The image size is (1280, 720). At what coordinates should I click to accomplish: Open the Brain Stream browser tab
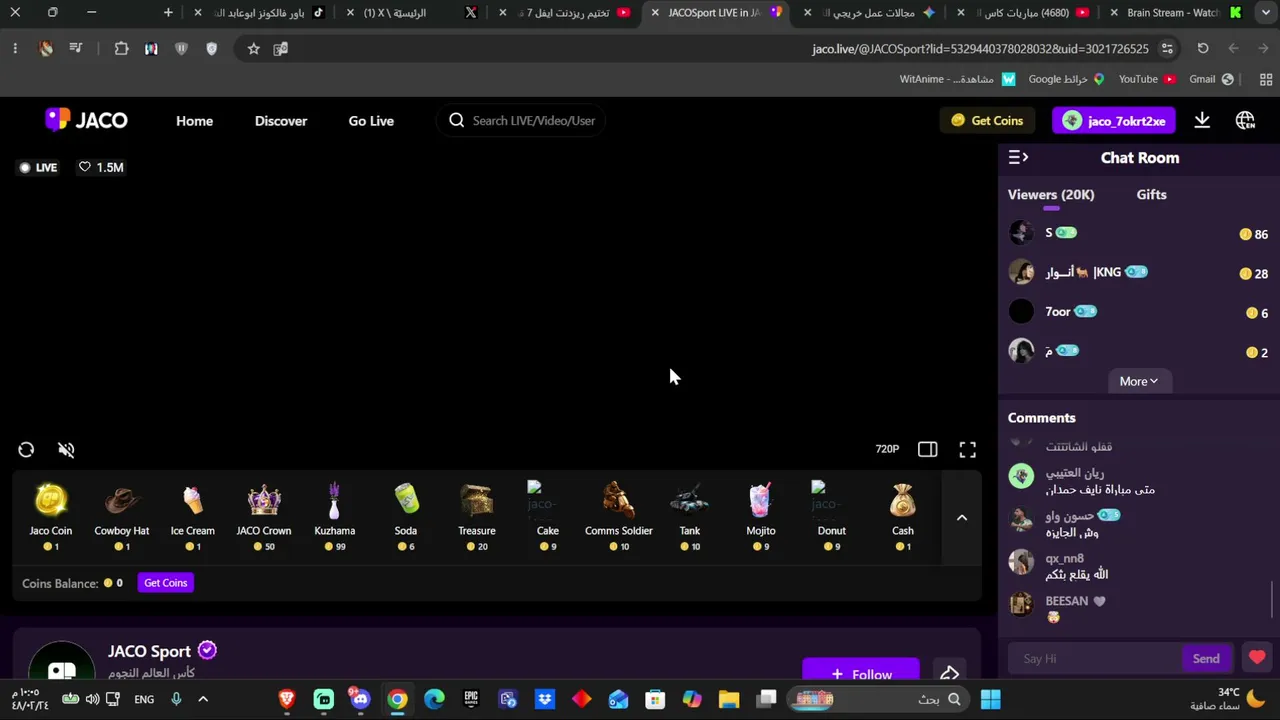point(1173,13)
